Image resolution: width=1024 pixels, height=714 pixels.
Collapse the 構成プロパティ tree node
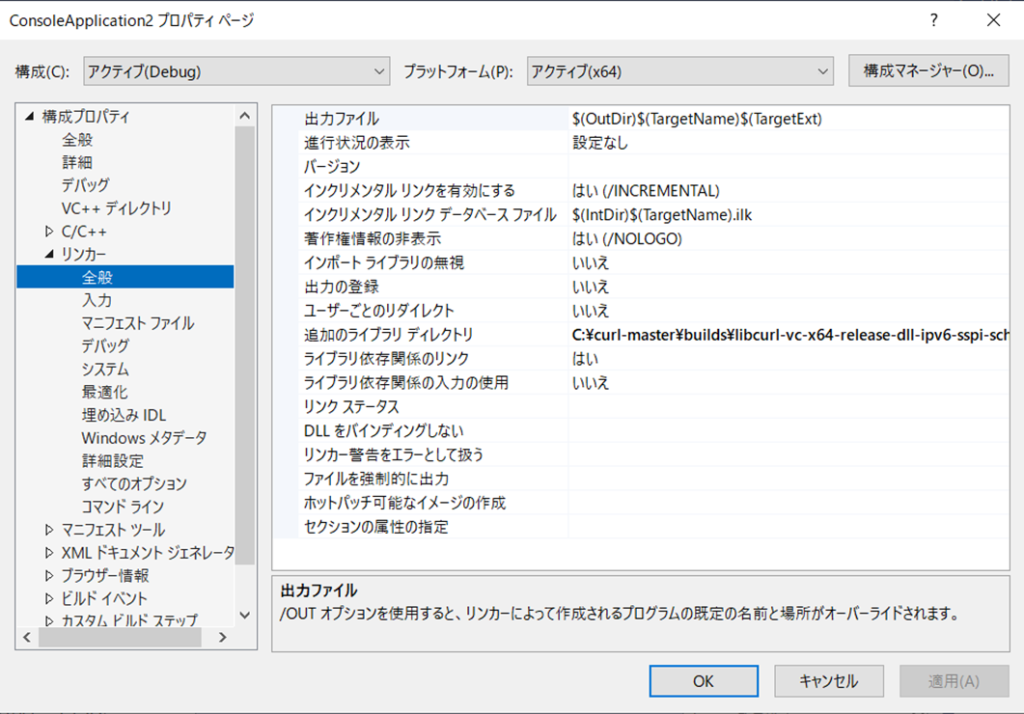click(29, 116)
